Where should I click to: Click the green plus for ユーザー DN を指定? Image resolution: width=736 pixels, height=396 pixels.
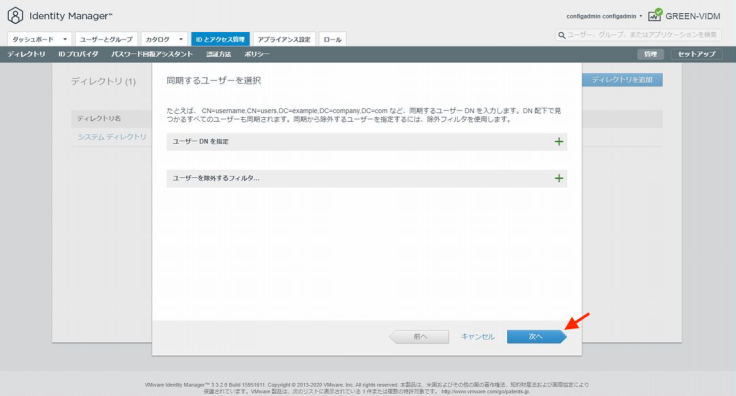(x=559, y=142)
